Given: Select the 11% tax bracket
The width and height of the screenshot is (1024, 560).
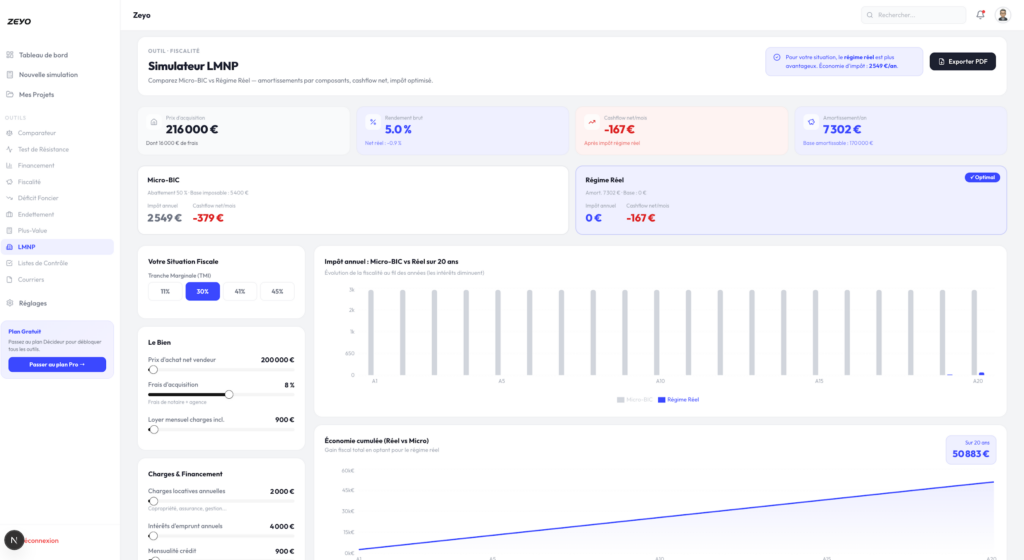Looking at the screenshot, I should tap(164, 292).
